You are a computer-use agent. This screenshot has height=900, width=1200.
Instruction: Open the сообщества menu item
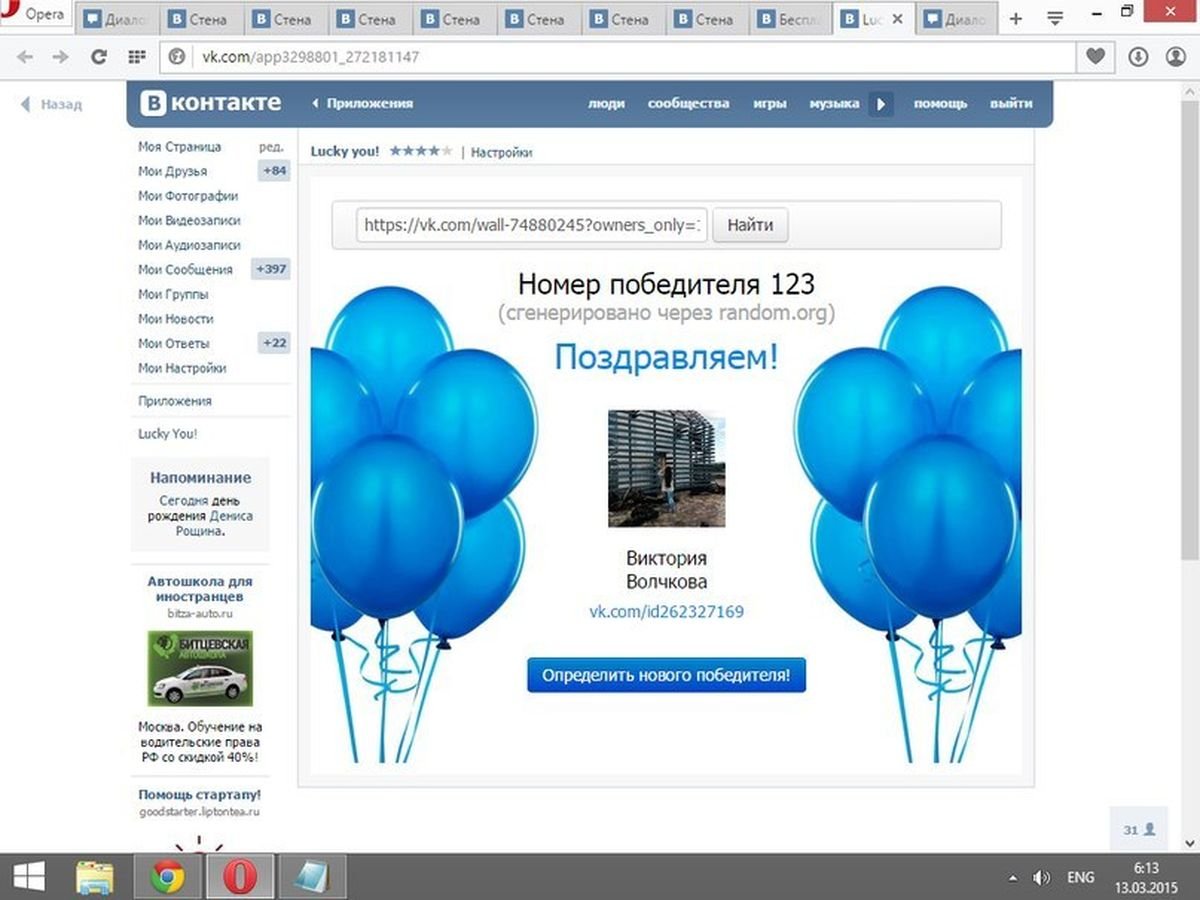[x=688, y=103]
